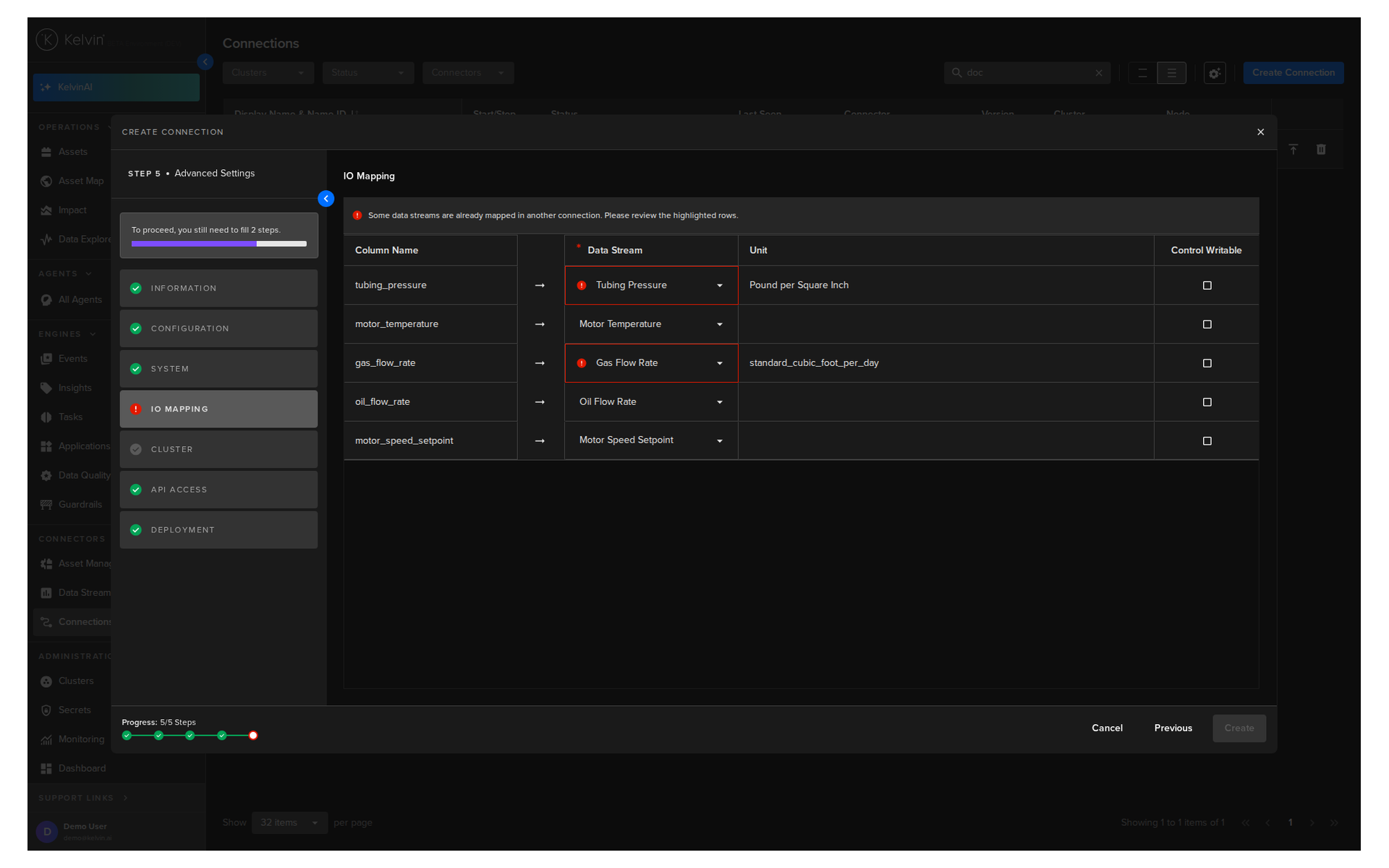Open Asset Map globe icon

point(46,181)
